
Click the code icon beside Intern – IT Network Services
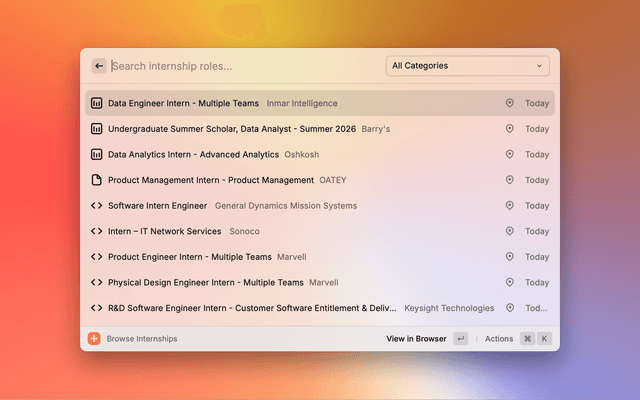coord(97,231)
